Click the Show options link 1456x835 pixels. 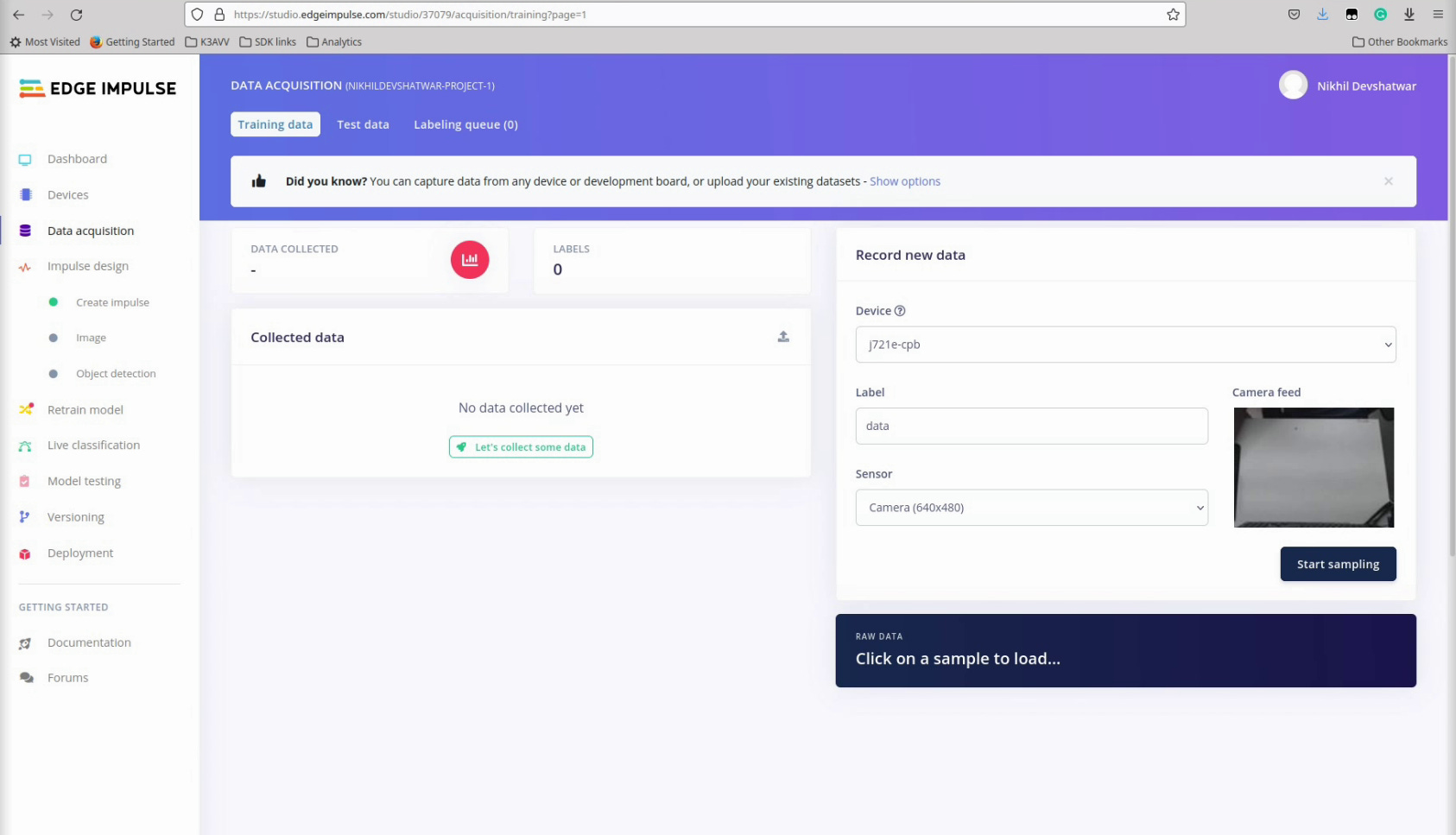[905, 181]
